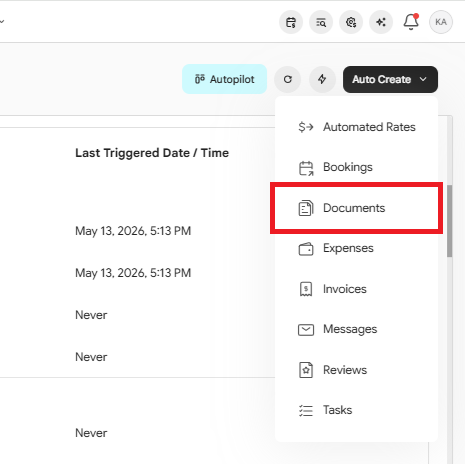
Task: Click the lightning bolt icon button
Action: point(322,79)
